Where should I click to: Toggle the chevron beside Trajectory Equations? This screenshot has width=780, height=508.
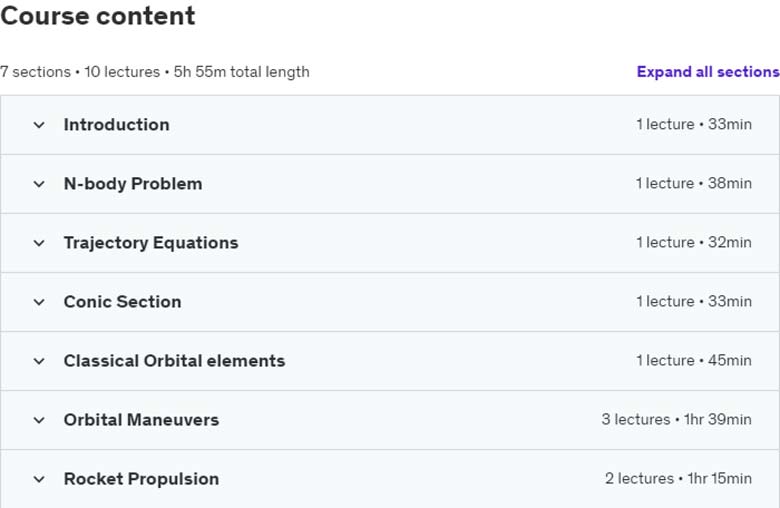click(39, 243)
